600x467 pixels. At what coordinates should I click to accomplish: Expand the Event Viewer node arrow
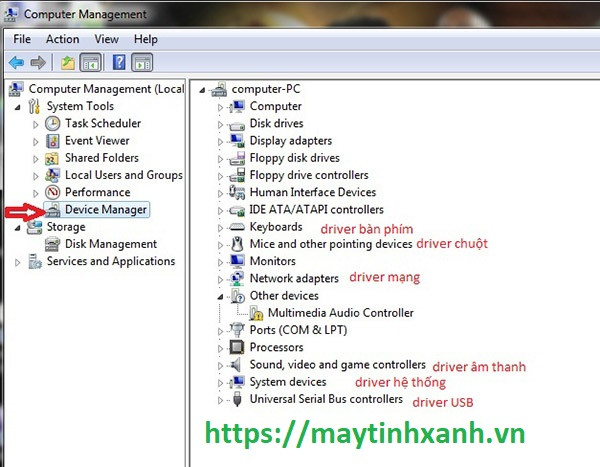tap(36, 142)
